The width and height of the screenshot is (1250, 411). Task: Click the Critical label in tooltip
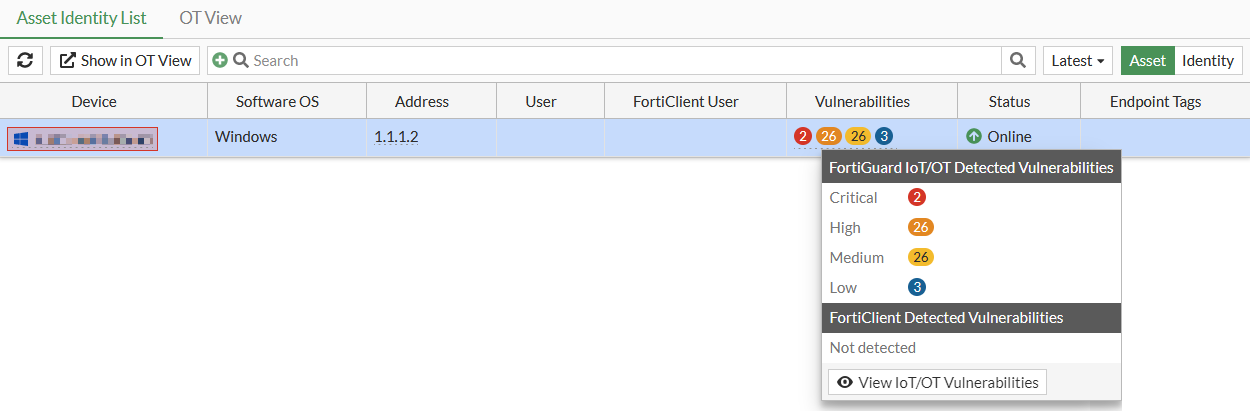point(853,197)
